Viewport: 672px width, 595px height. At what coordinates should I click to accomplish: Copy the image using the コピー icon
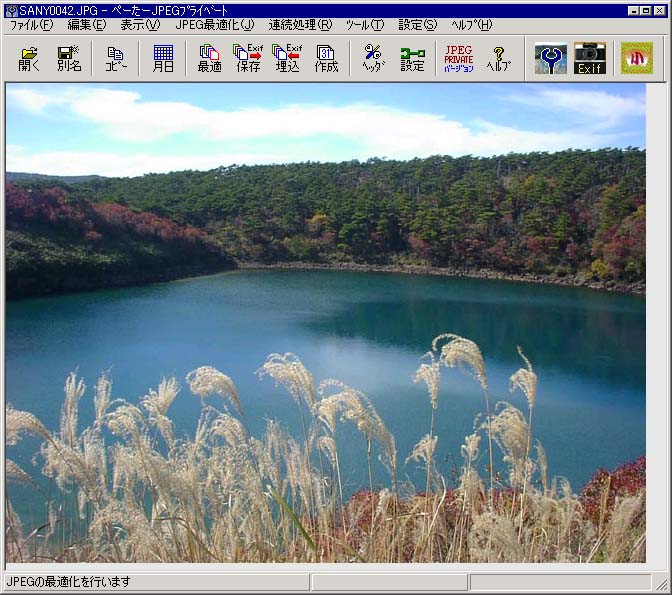tap(116, 59)
